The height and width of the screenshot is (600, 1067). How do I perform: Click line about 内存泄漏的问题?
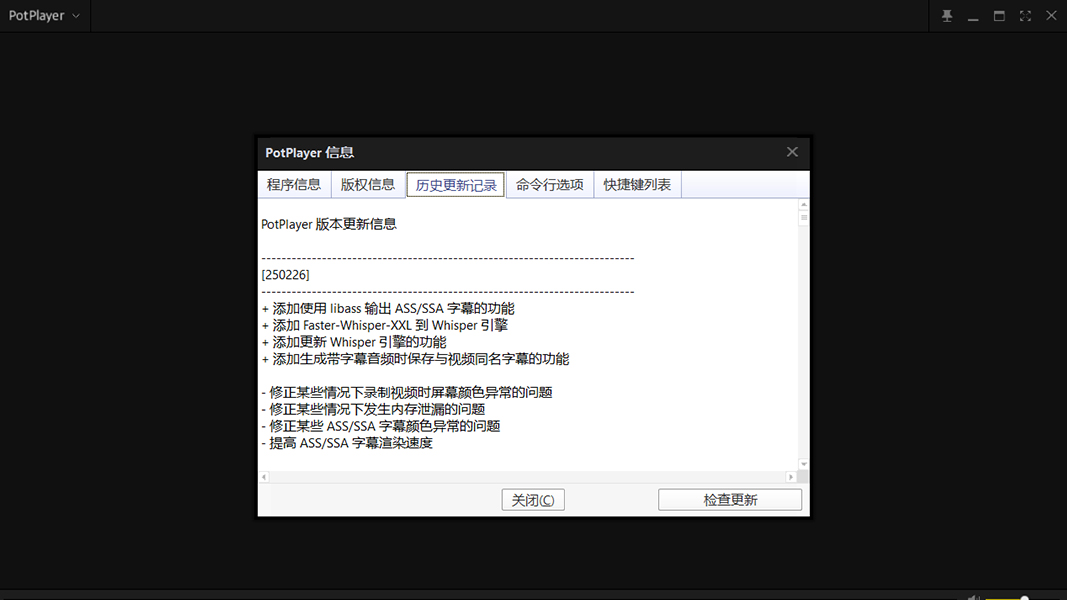(373, 410)
